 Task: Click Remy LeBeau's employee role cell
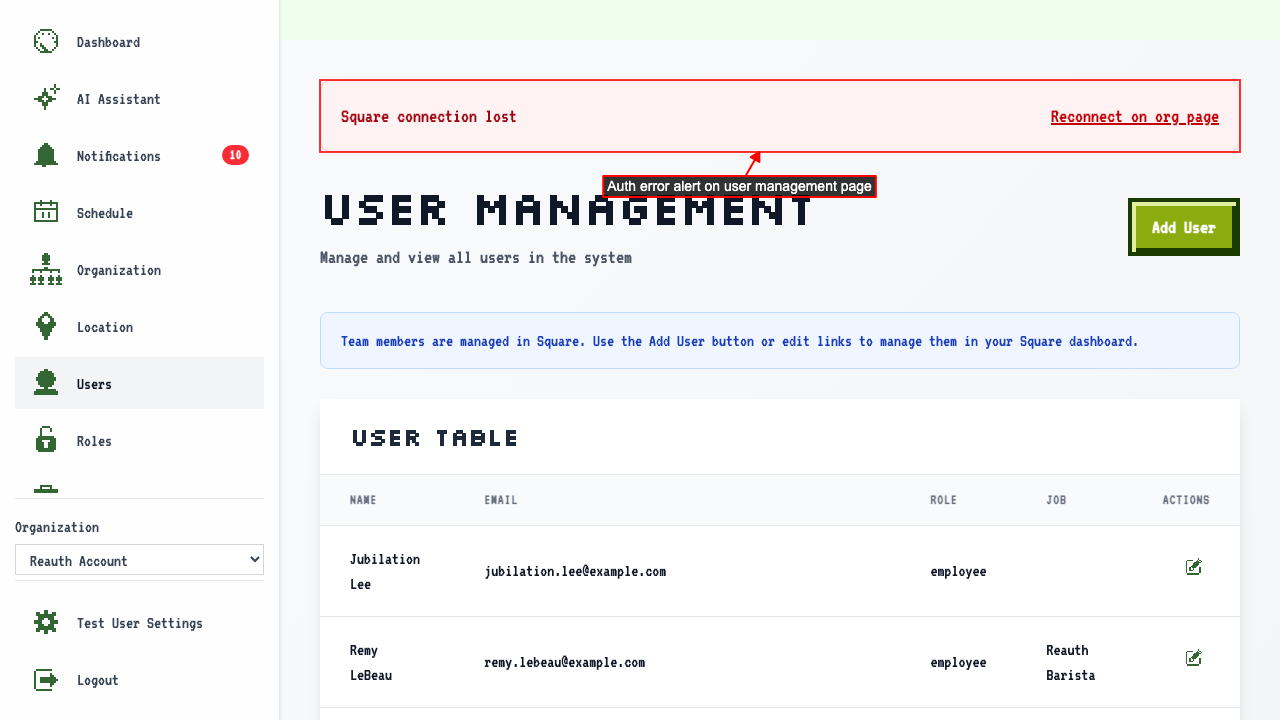pos(958,663)
